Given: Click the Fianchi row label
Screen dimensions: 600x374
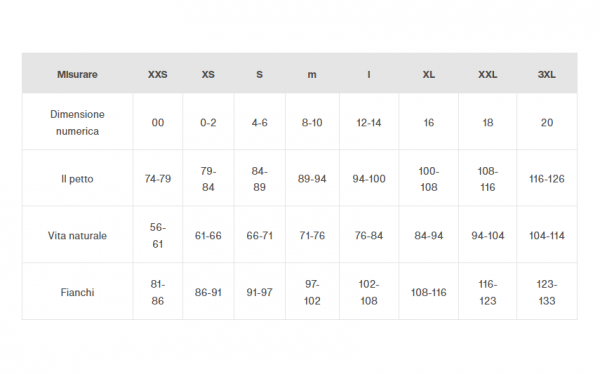Looking at the screenshot, I should click(x=77, y=292).
